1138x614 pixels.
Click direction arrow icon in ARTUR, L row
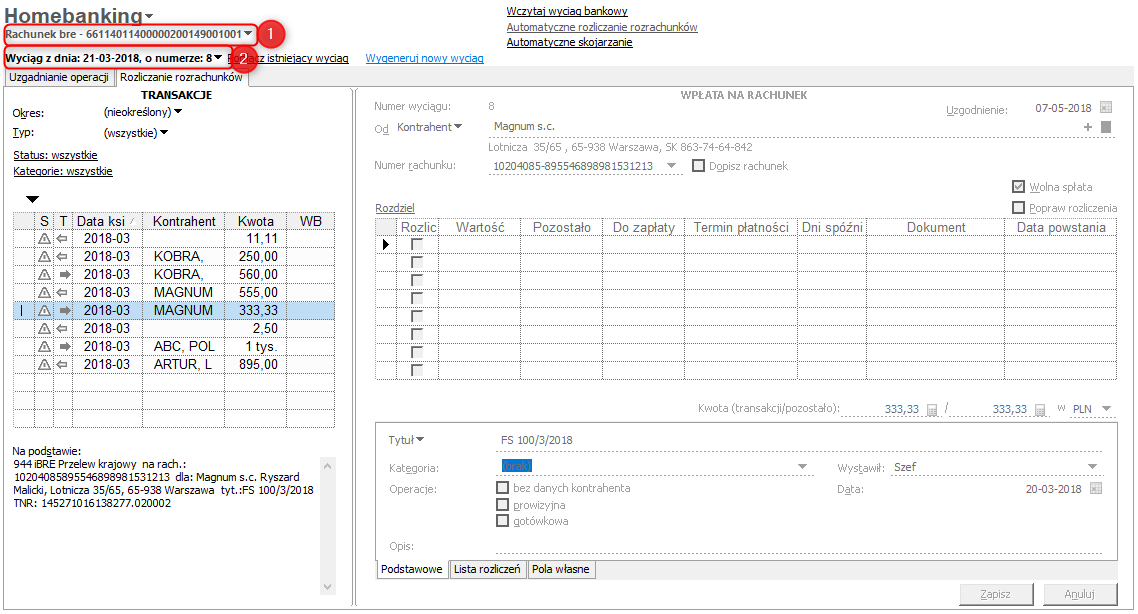point(63,364)
